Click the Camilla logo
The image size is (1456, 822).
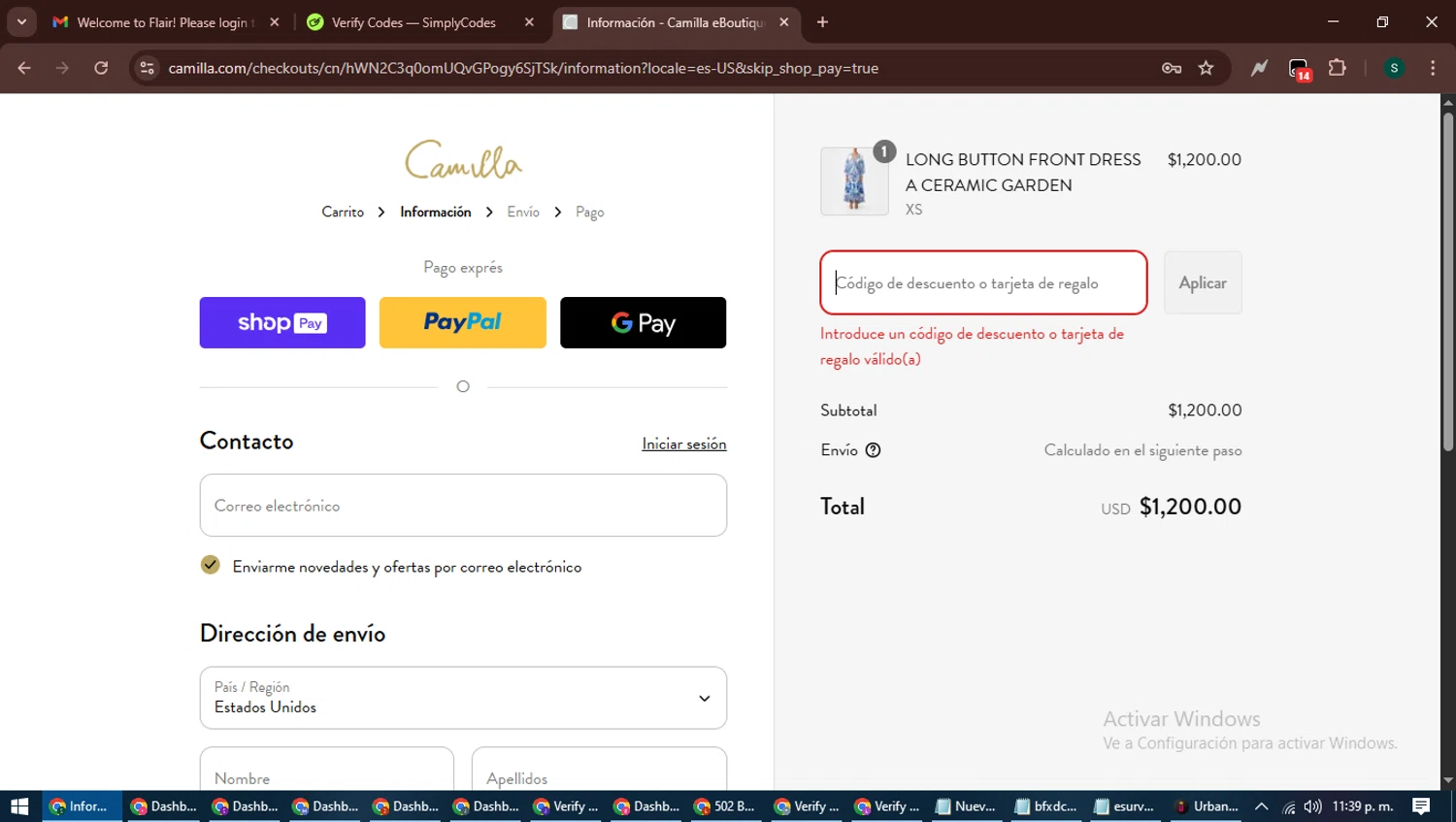click(x=463, y=161)
